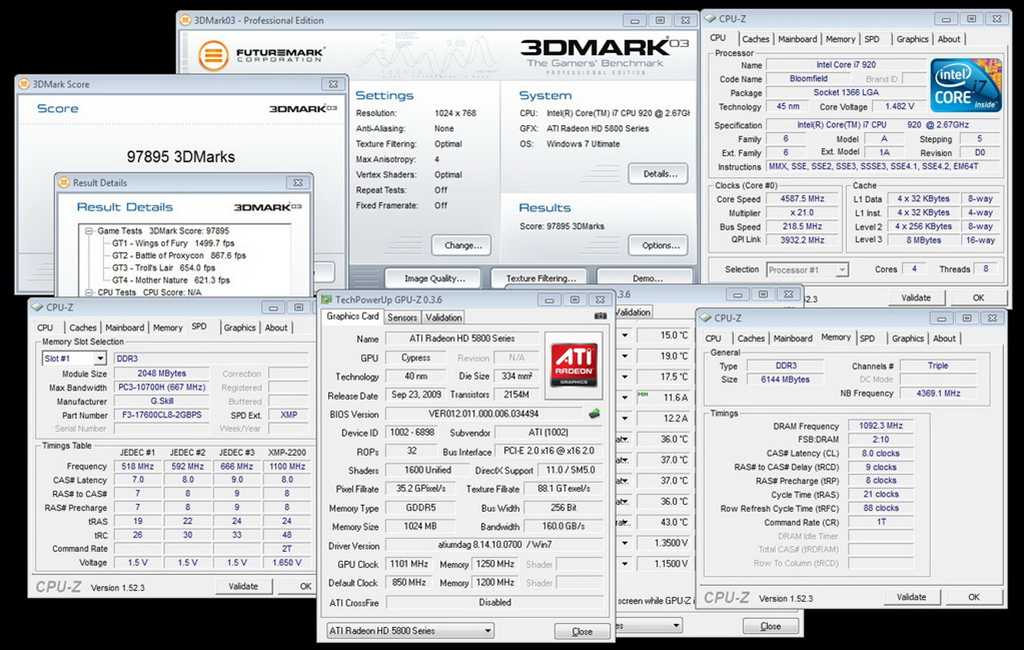
Task: Click OK in the timings CPU-Z window
Action: [973, 597]
